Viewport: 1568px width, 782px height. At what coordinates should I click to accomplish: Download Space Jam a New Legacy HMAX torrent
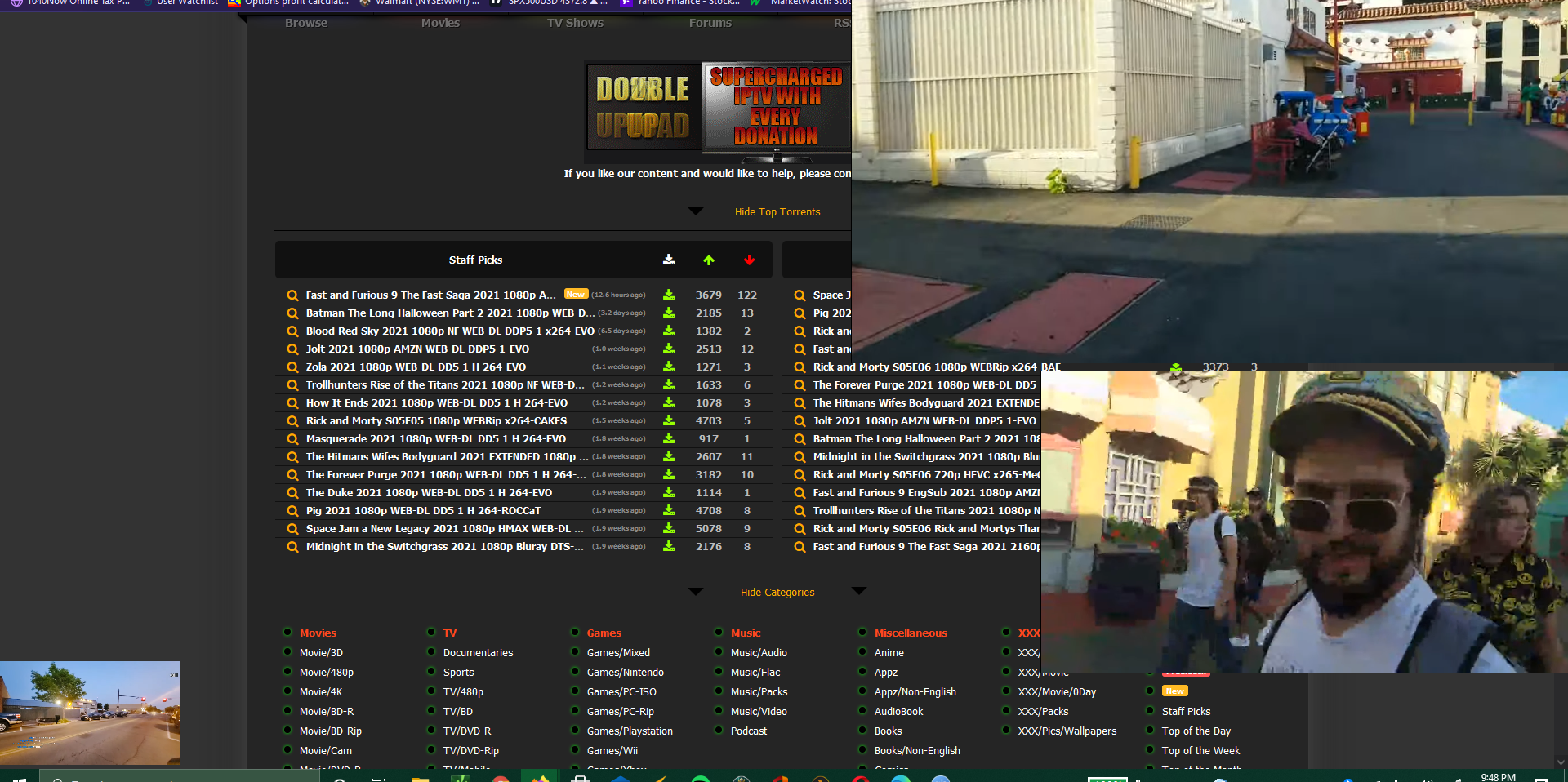tap(669, 528)
